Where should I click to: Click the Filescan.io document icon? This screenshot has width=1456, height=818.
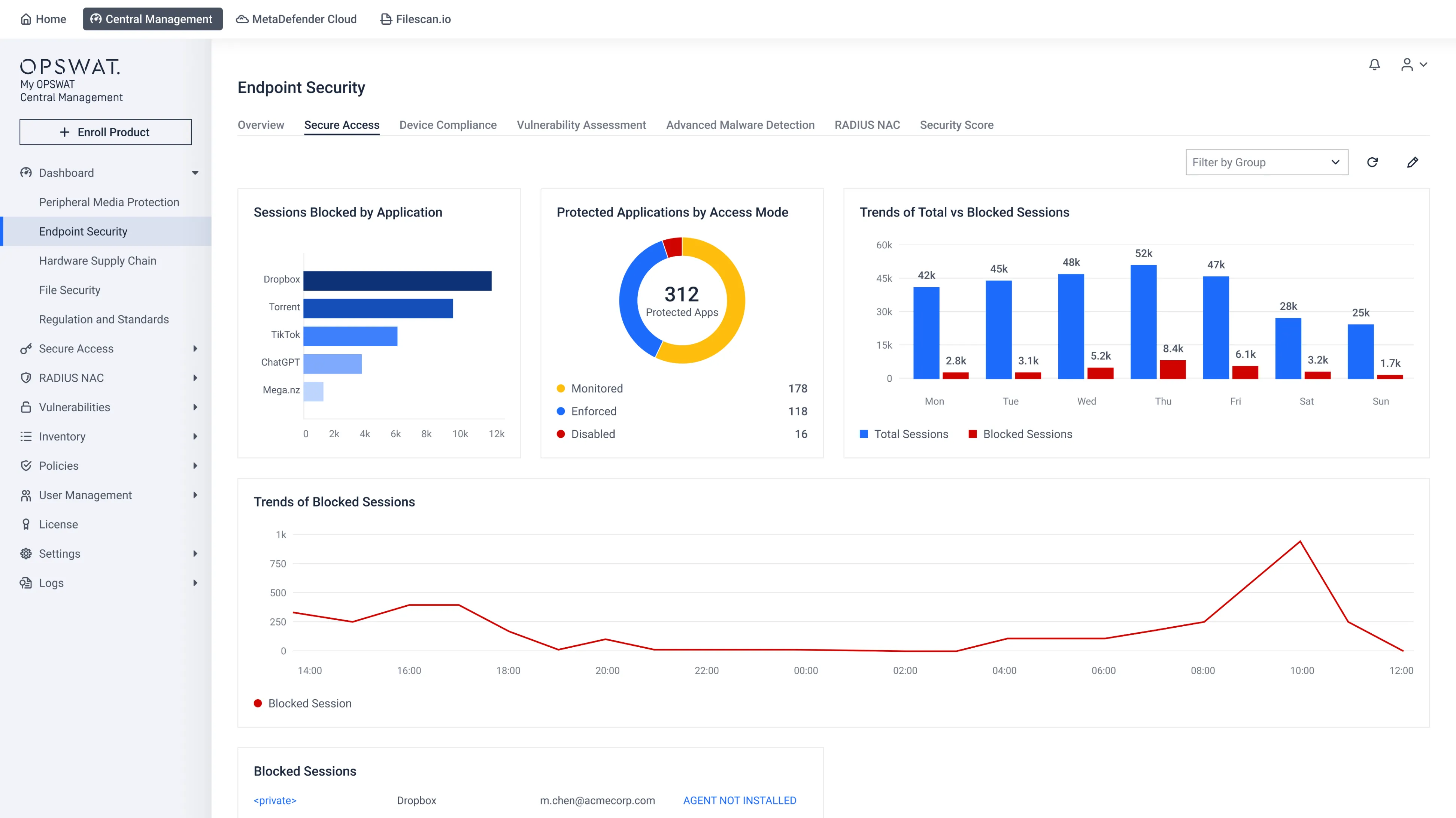(386, 19)
